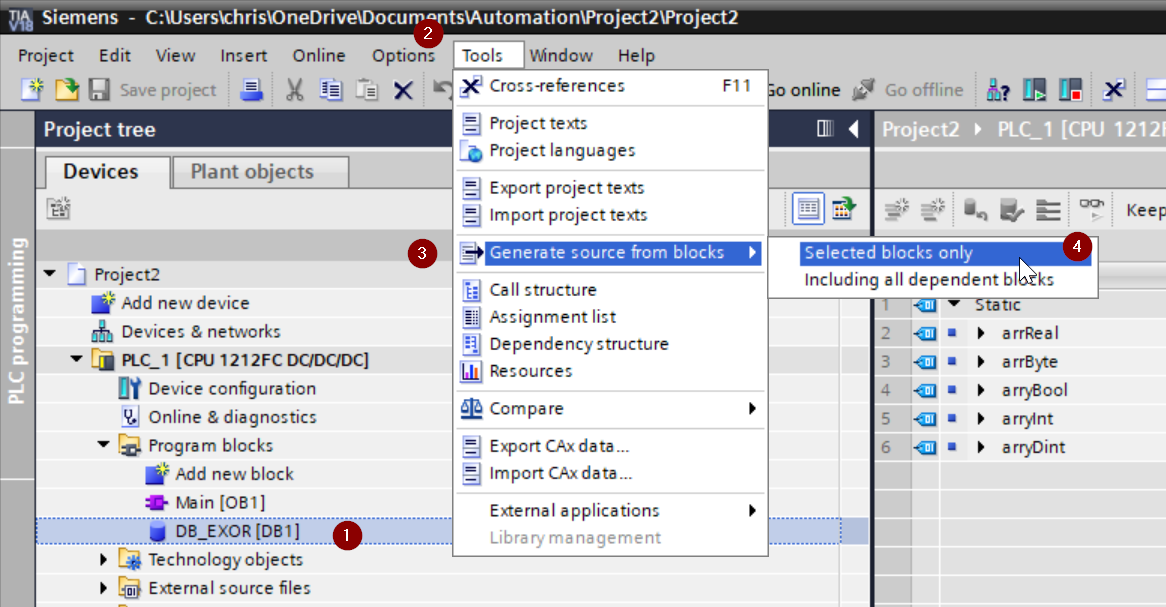This screenshot has height=607, width=1166.
Task: Expand the arrReal array row
Action: 981,333
